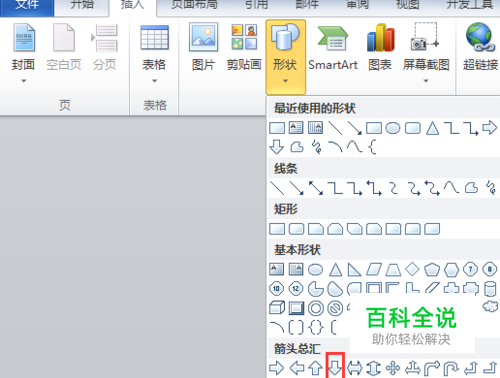
Task: Pick the cube shape
Action: [277, 308]
